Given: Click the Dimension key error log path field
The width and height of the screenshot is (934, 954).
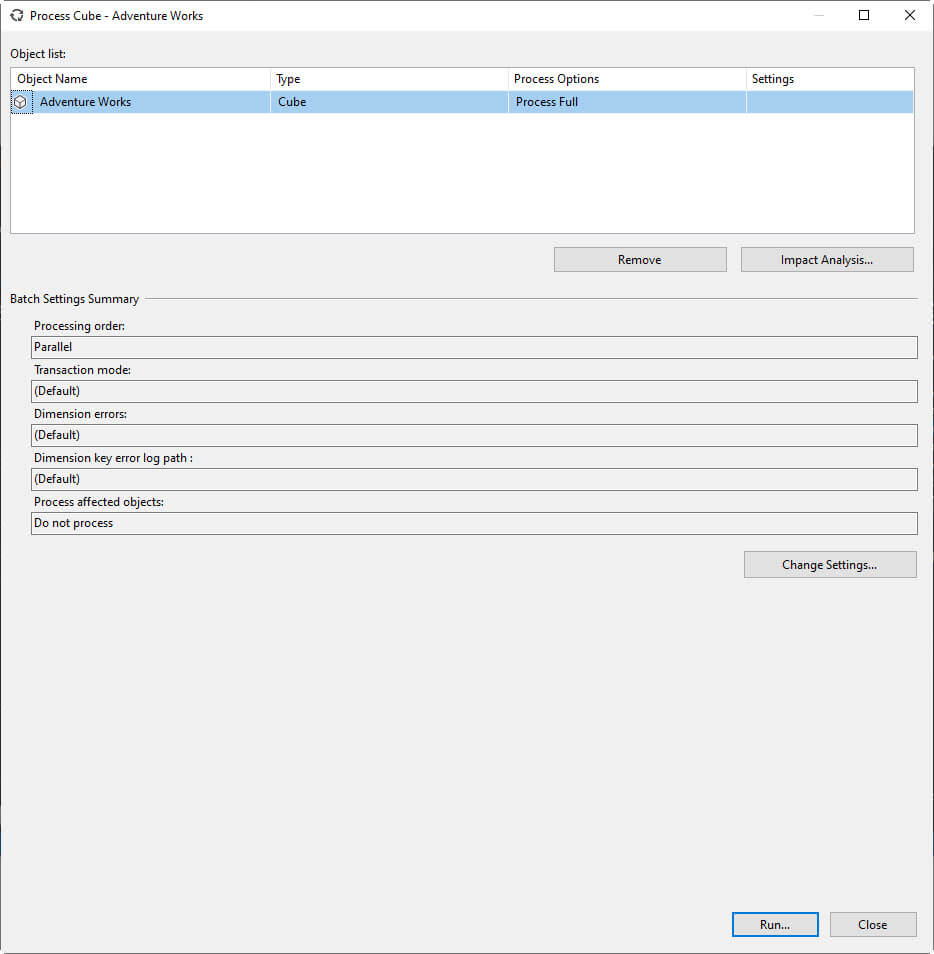Looking at the screenshot, I should tap(474, 479).
